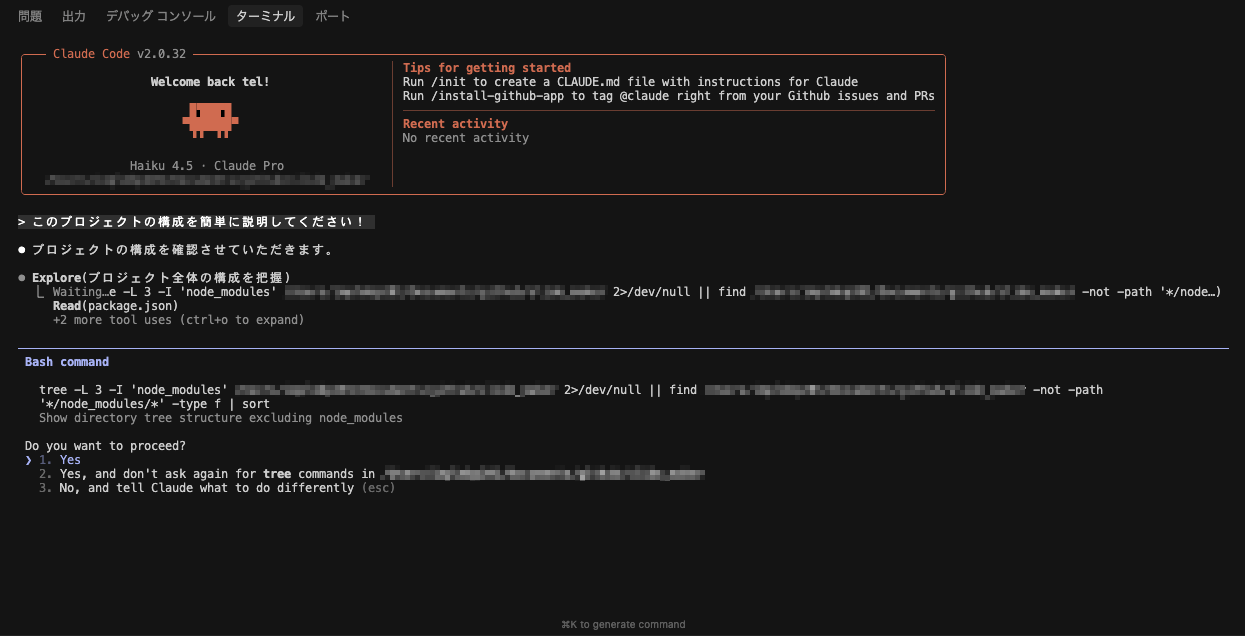The height and width of the screenshot is (636, 1245).
Task: Click the /install-github-app tip line
Action: pyautogui.click(x=669, y=96)
